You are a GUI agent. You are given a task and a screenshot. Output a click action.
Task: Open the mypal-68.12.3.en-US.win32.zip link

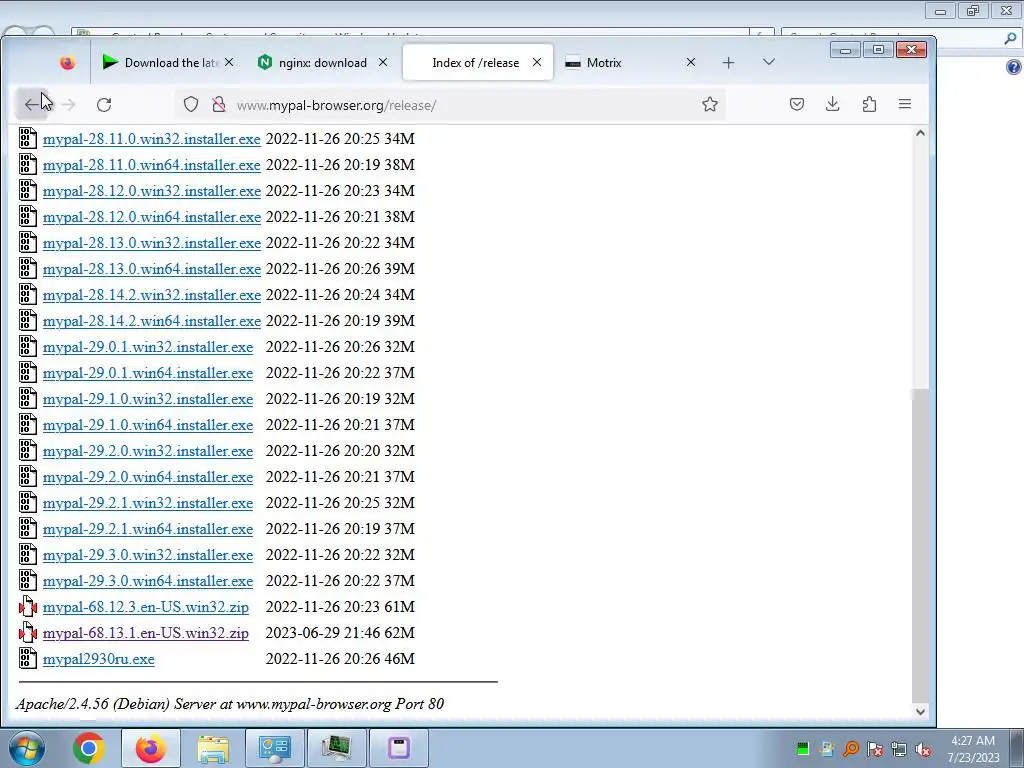146,607
